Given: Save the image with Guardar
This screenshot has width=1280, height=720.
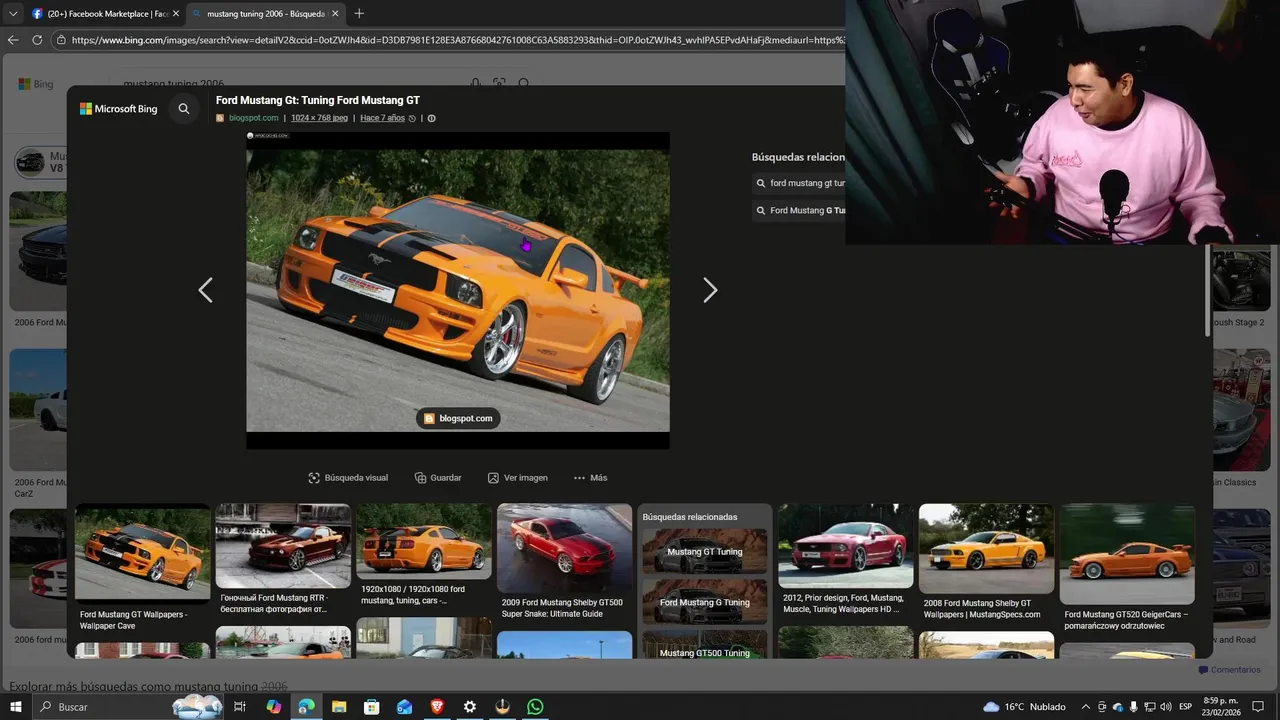Looking at the screenshot, I should click(x=438, y=478).
